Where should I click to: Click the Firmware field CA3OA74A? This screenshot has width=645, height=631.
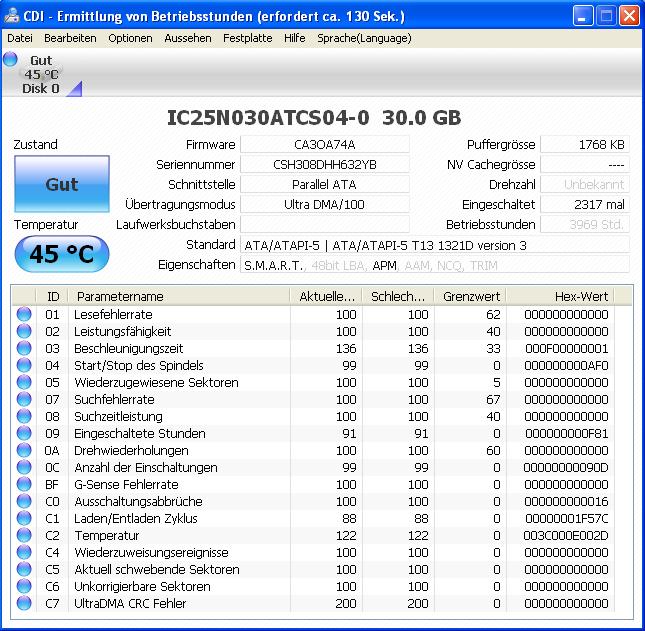(x=325, y=144)
